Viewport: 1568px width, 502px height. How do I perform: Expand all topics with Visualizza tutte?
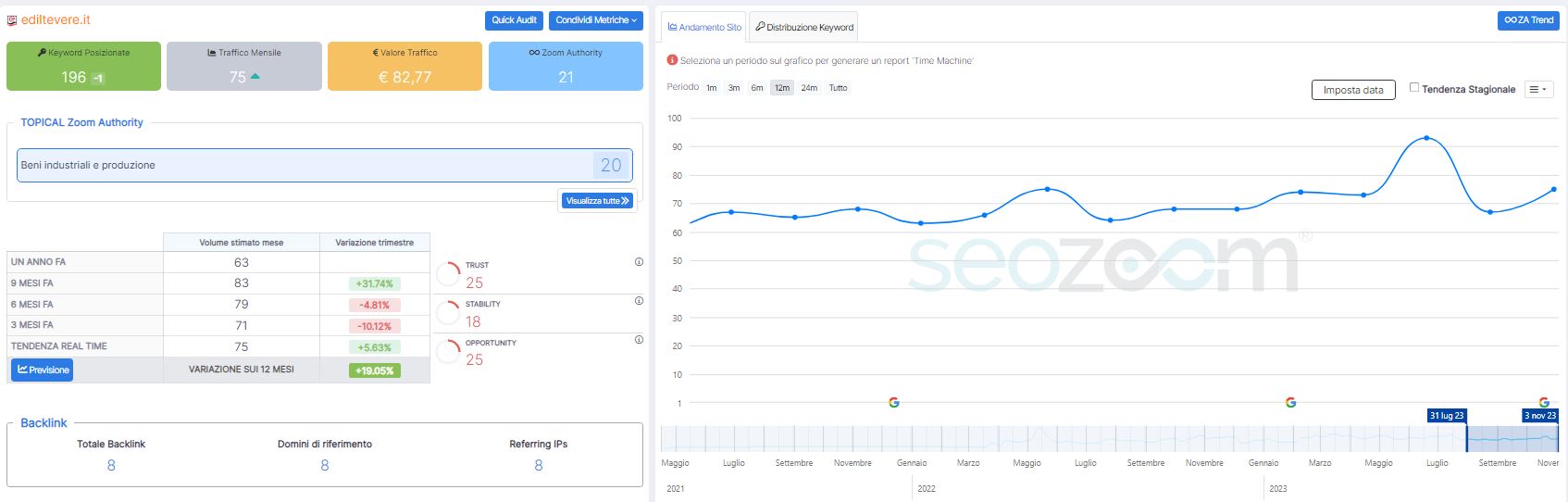[597, 201]
